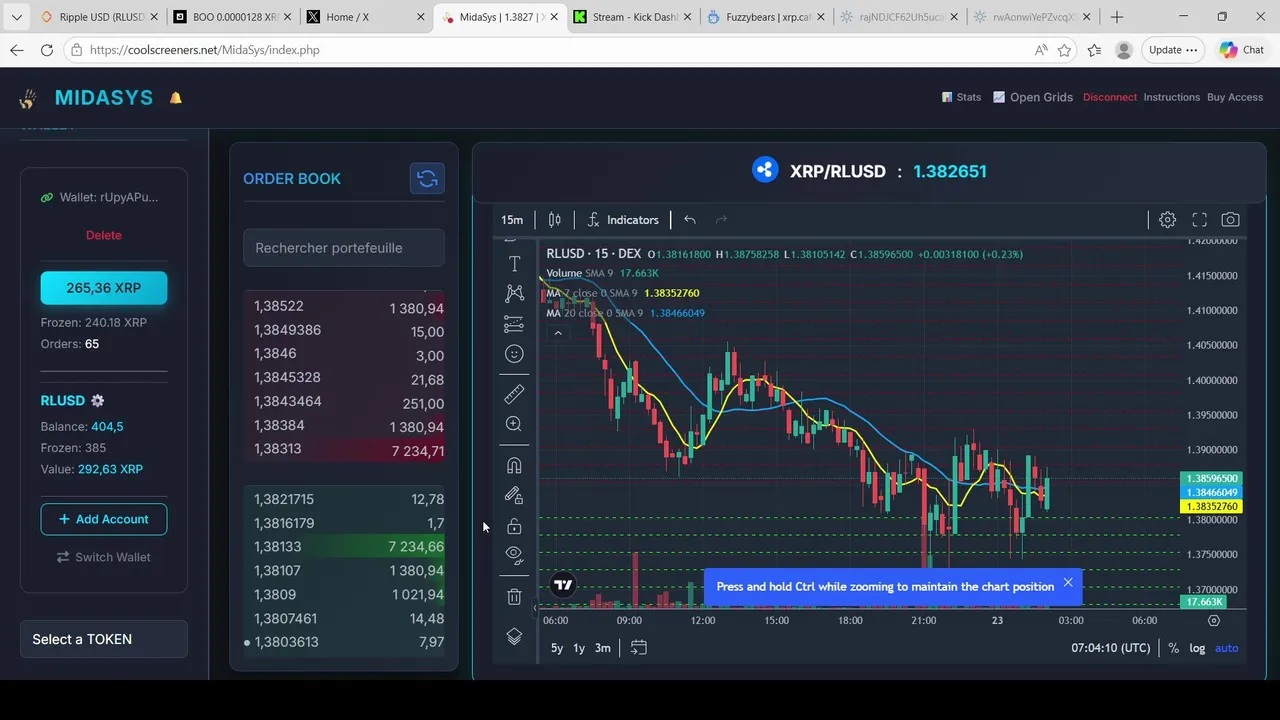Select the 3m date range
This screenshot has width=1280, height=720.
[x=603, y=648]
